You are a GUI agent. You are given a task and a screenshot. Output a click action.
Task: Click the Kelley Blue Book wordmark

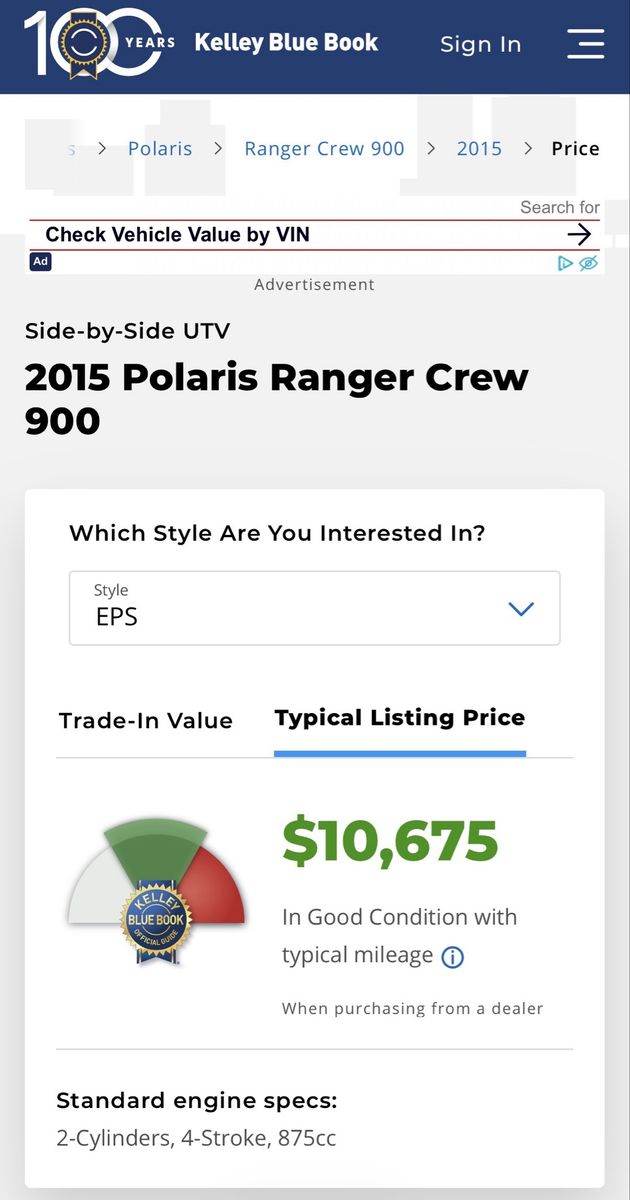tap(286, 43)
